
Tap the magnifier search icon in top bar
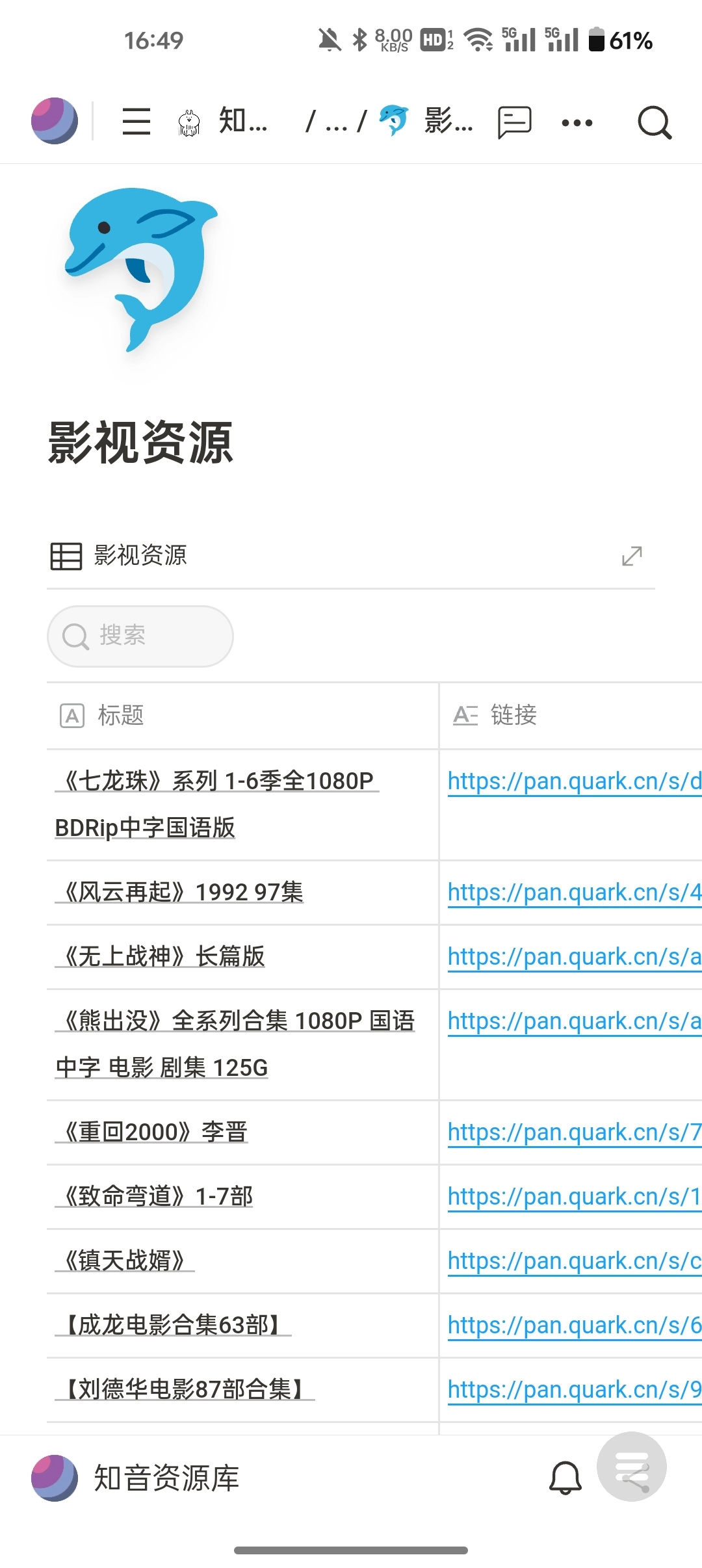pyautogui.click(x=654, y=122)
